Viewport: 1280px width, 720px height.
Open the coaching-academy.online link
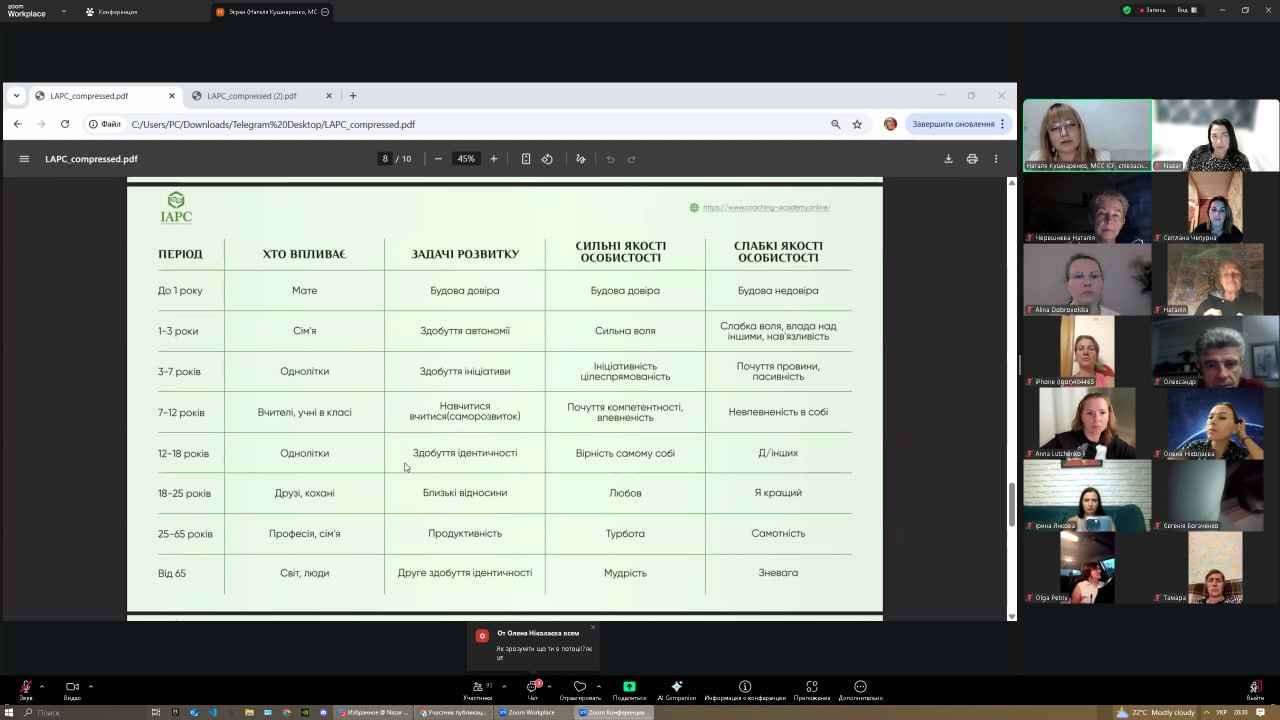click(x=766, y=208)
